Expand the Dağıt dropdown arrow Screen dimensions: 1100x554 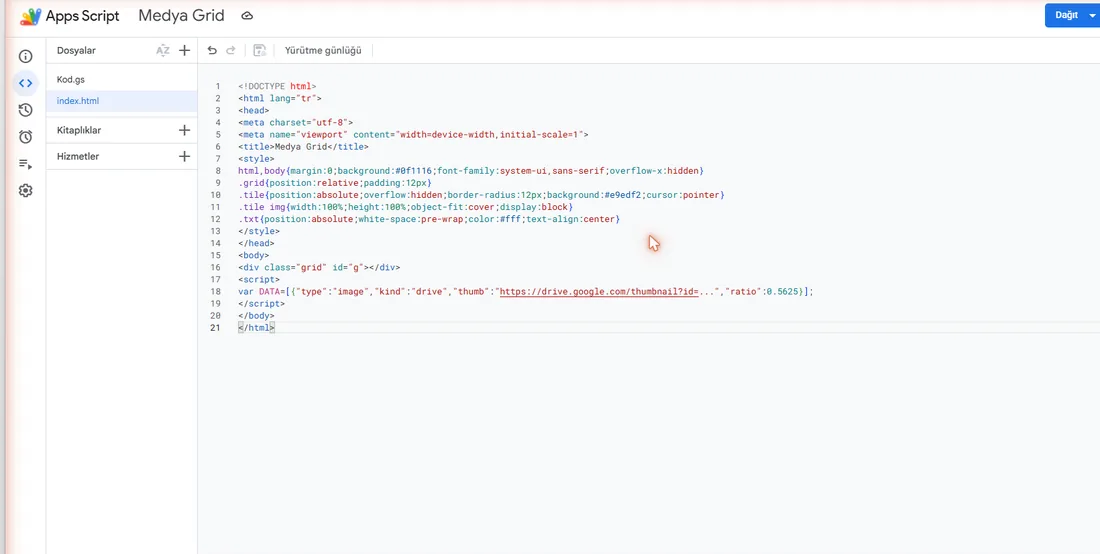[x=1092, y=15]
